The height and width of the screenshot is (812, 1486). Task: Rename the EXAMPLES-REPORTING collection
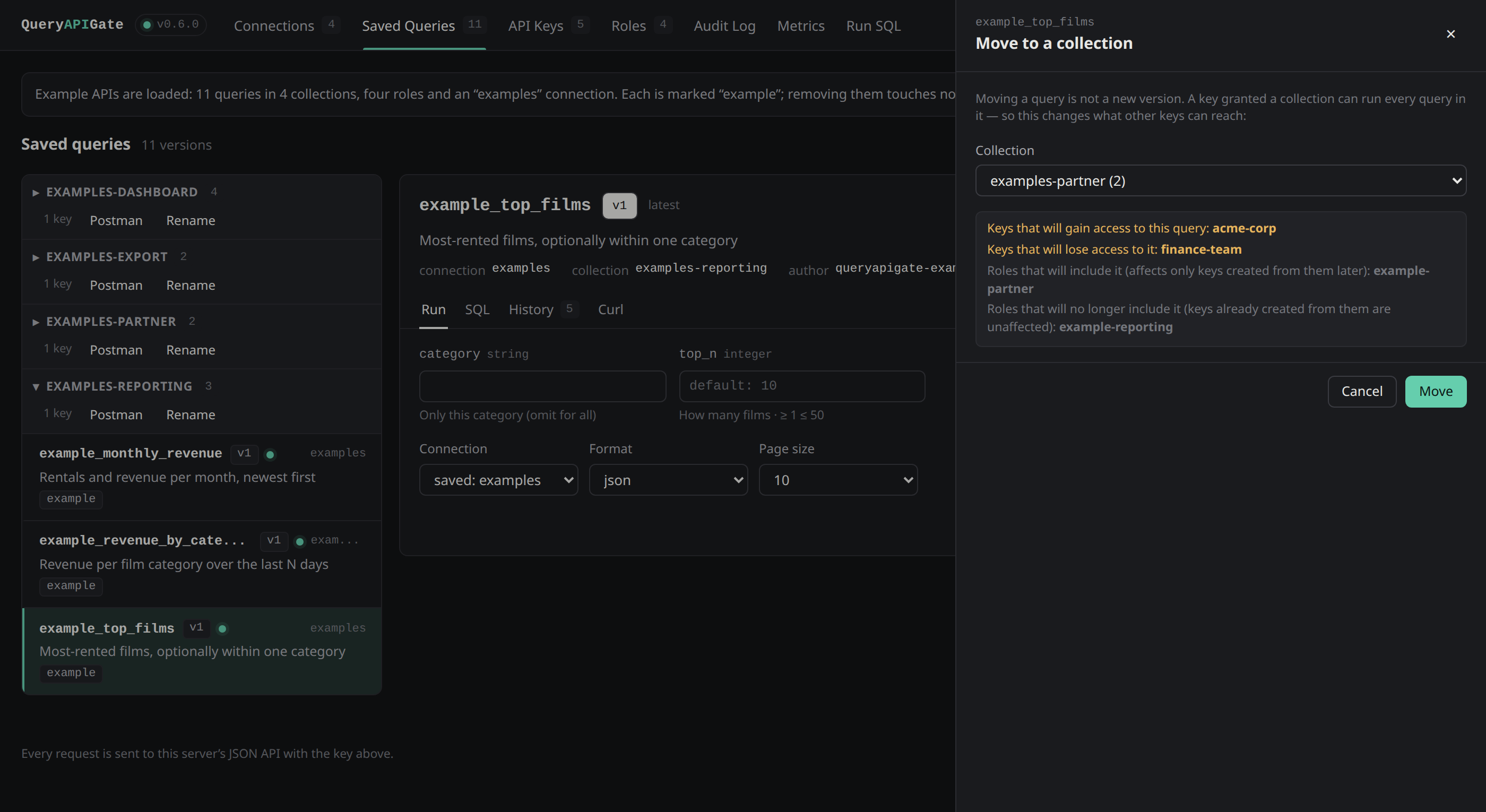pos(191,414)
